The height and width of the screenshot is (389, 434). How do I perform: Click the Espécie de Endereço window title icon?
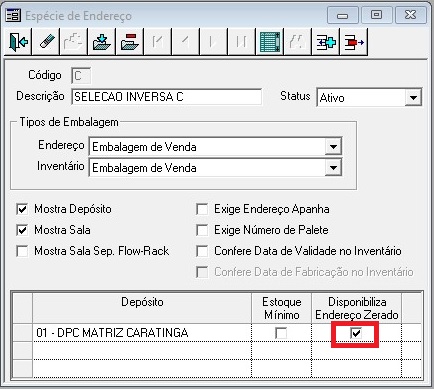[13, 15]
